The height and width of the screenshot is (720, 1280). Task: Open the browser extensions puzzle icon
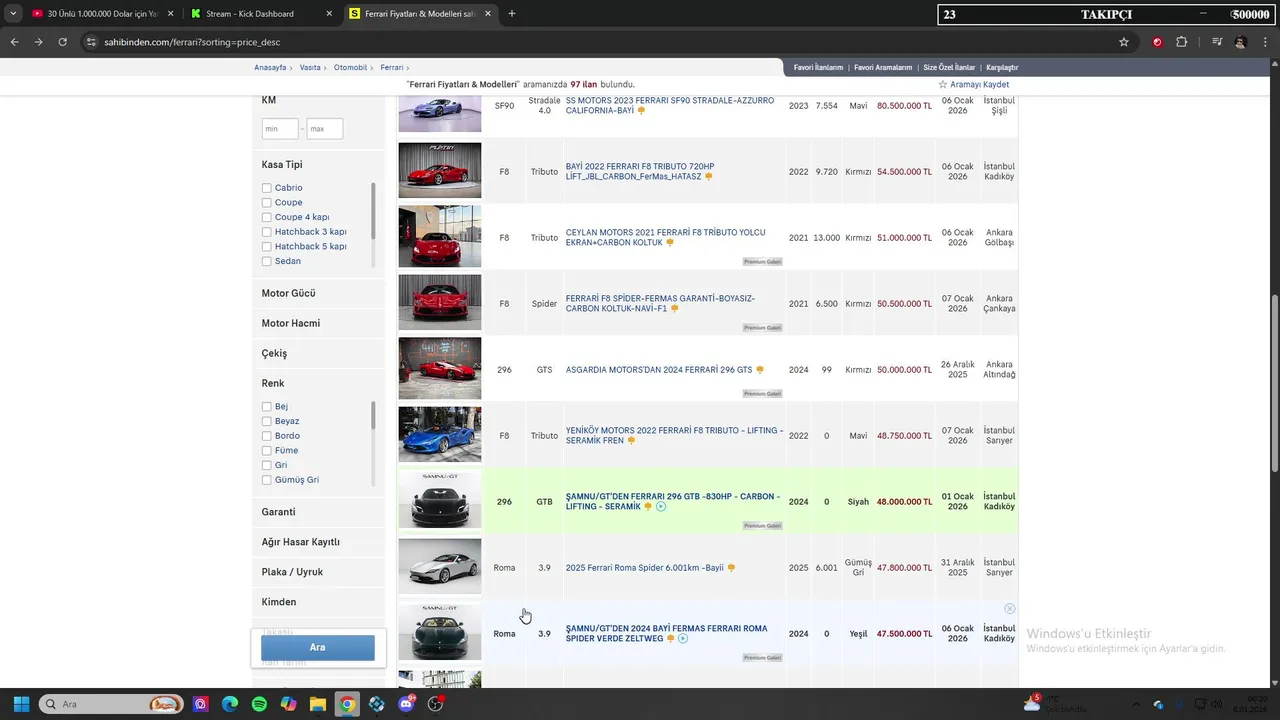tap(1182, 42)
